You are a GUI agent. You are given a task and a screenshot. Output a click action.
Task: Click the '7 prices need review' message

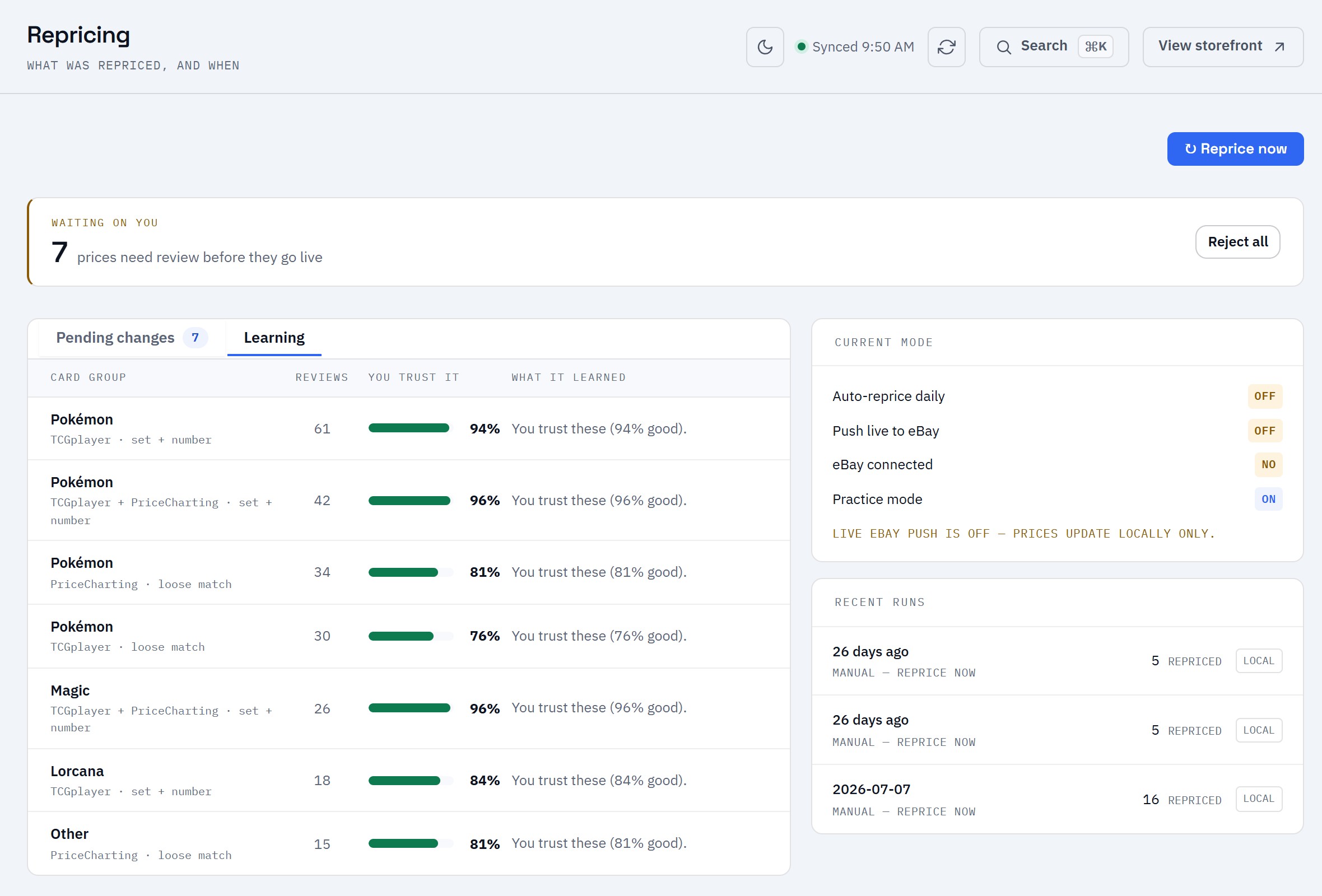187,253
